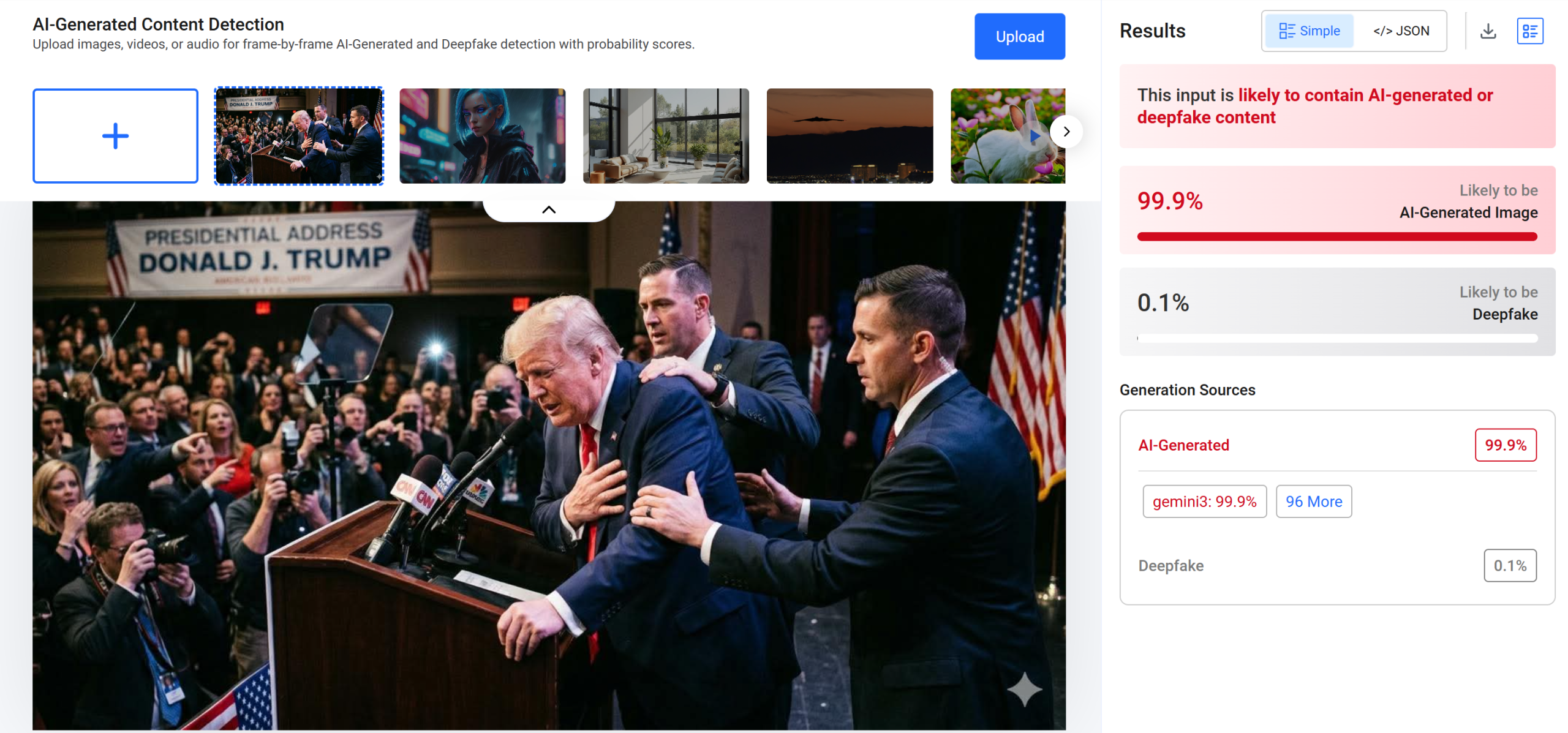Select the sunset aircraft thumbnail

(850, 135)
